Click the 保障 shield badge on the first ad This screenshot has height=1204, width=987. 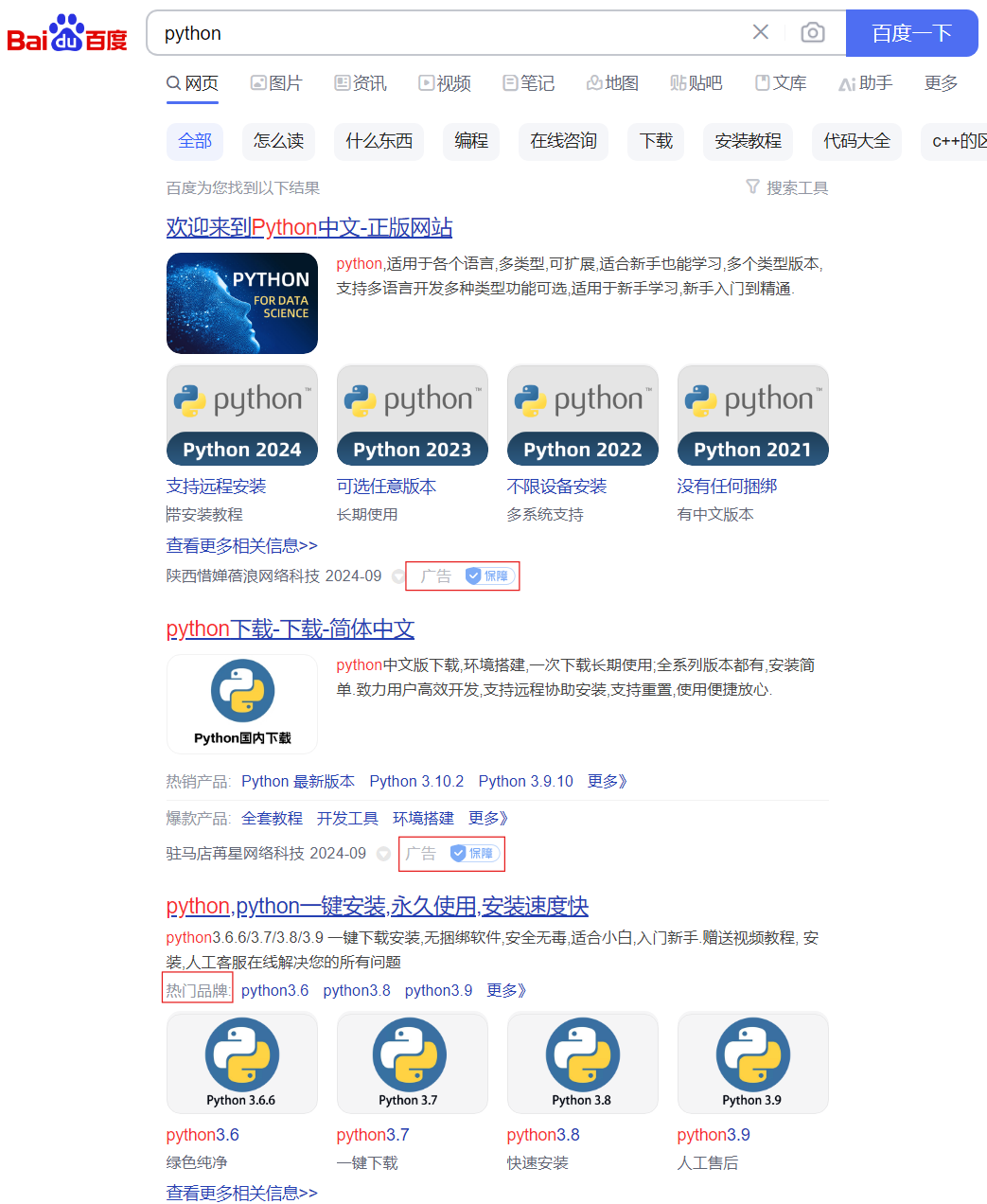(x=487, y=575)
